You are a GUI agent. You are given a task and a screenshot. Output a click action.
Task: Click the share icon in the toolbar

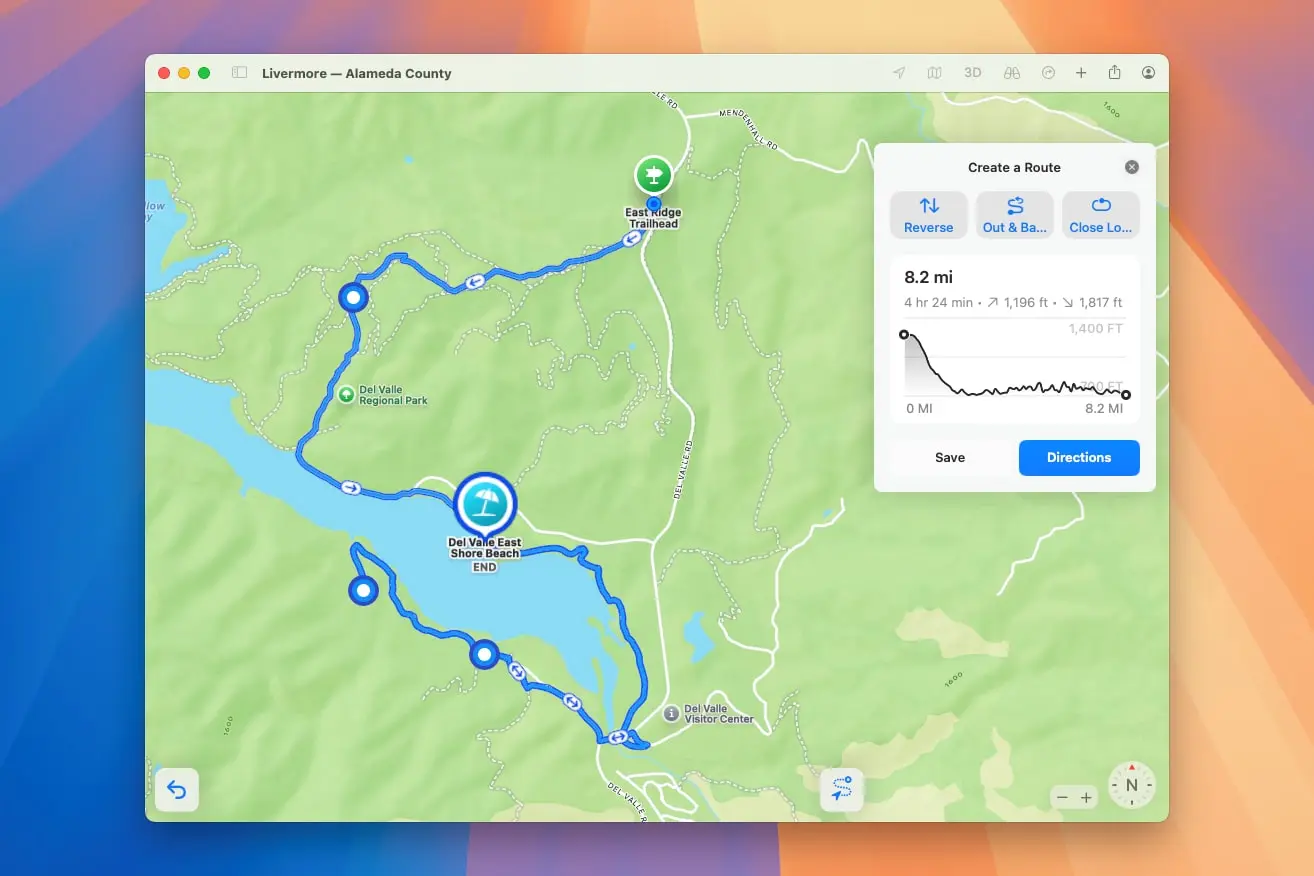click(1114, 72)
